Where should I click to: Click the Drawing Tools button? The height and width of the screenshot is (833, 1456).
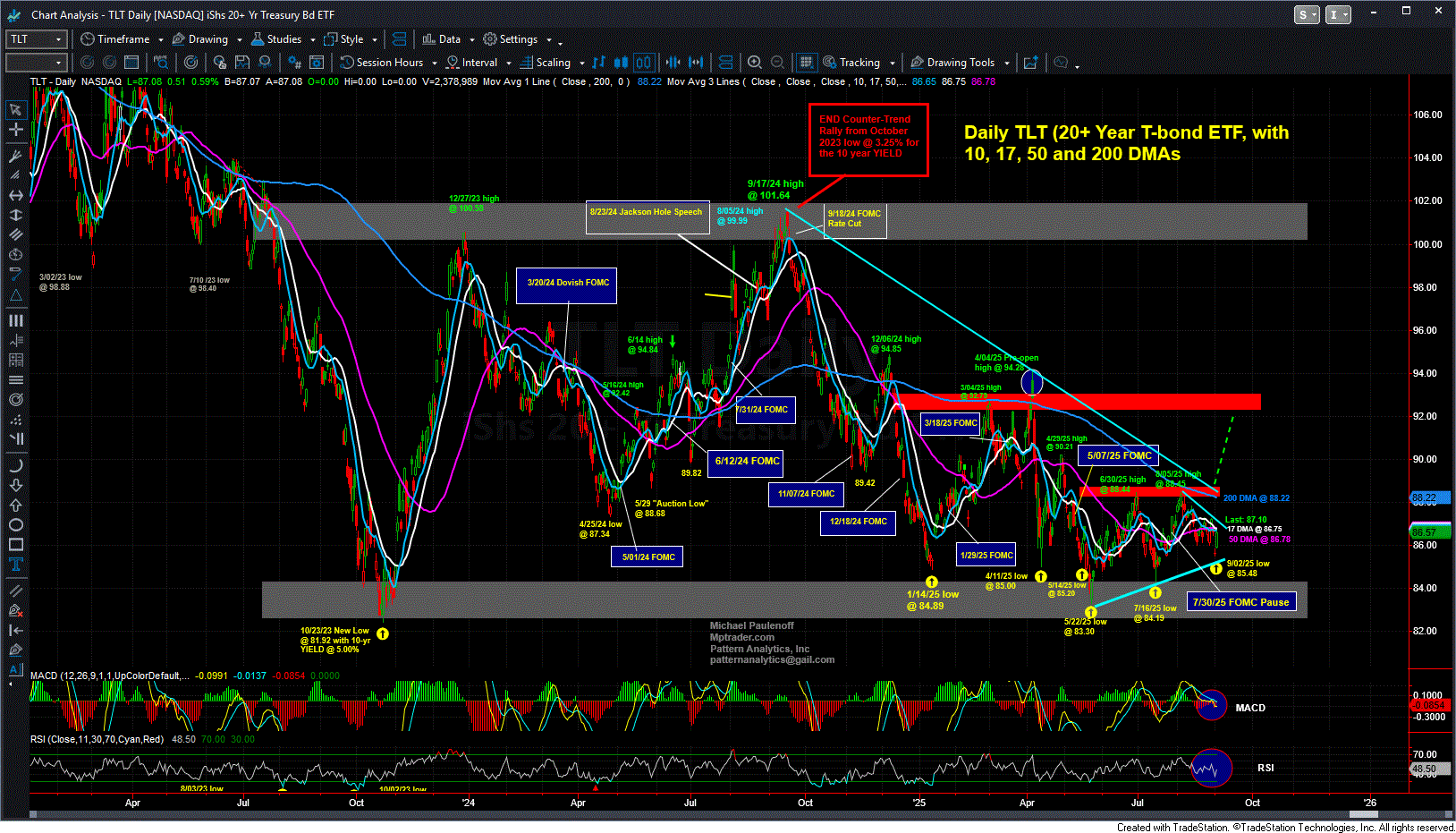click(x=960, y=63)
